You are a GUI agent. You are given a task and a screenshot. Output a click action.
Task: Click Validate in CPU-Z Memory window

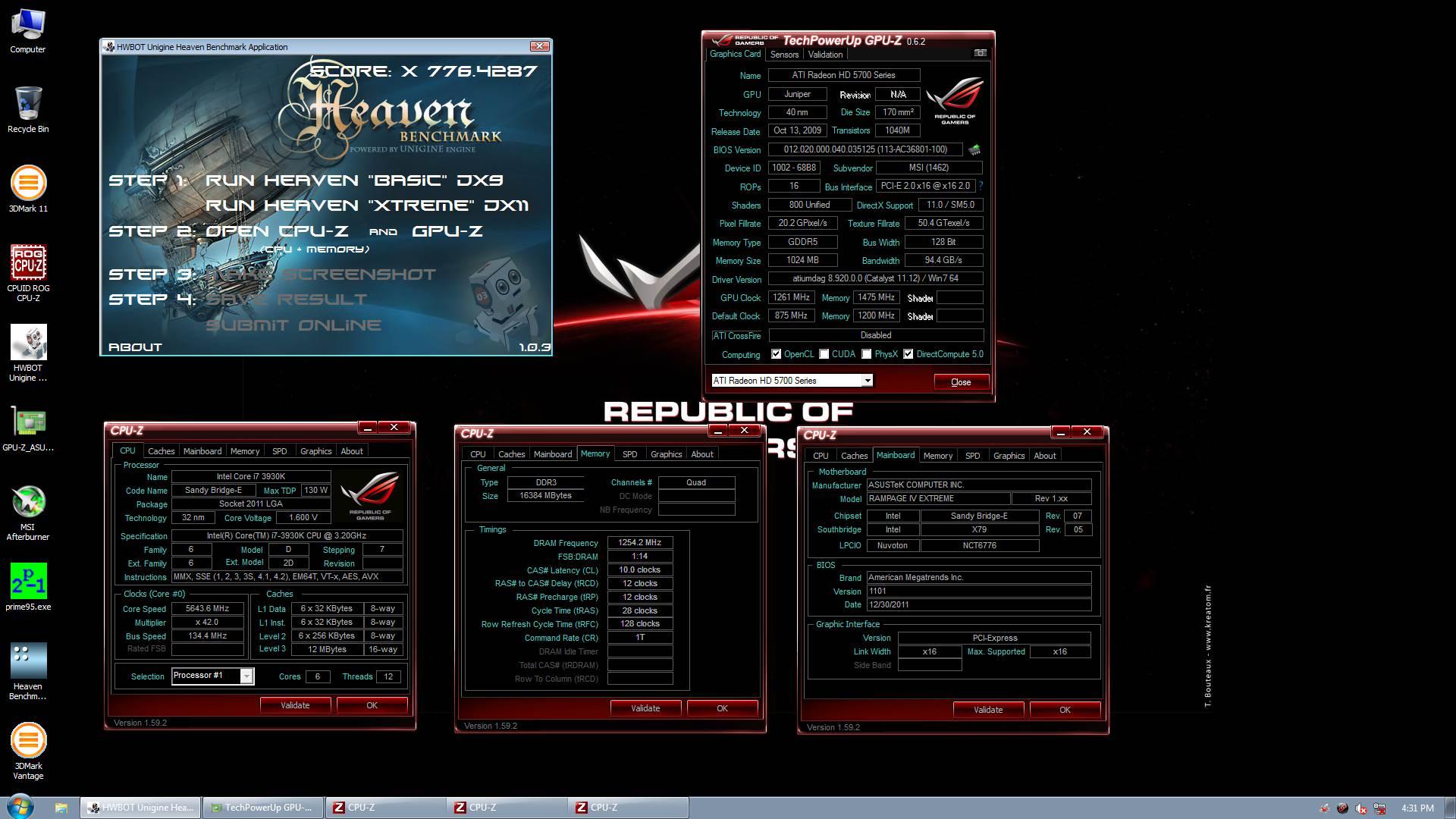[x=645, y=708]
